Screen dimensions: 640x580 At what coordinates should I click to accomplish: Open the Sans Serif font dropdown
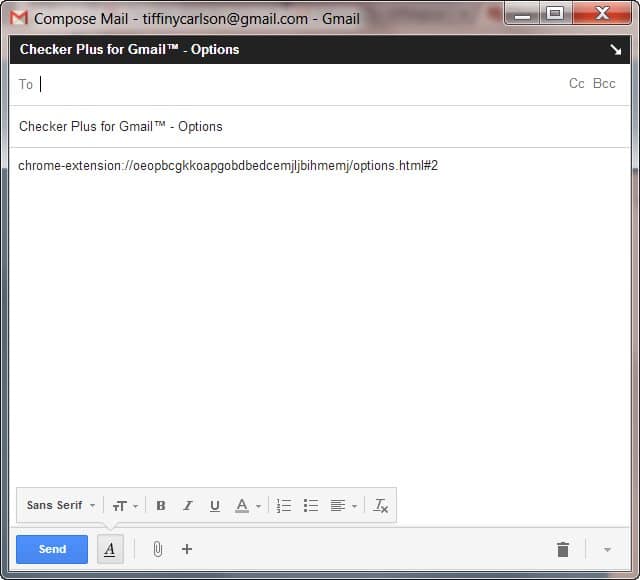pos(61,505)
